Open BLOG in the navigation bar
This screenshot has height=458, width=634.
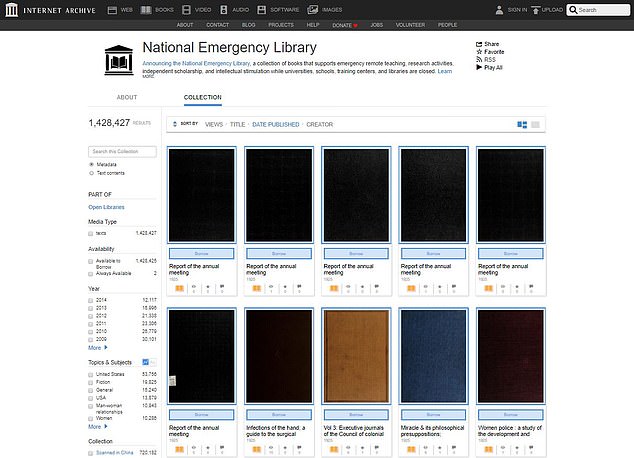click(x=248, y=25)
